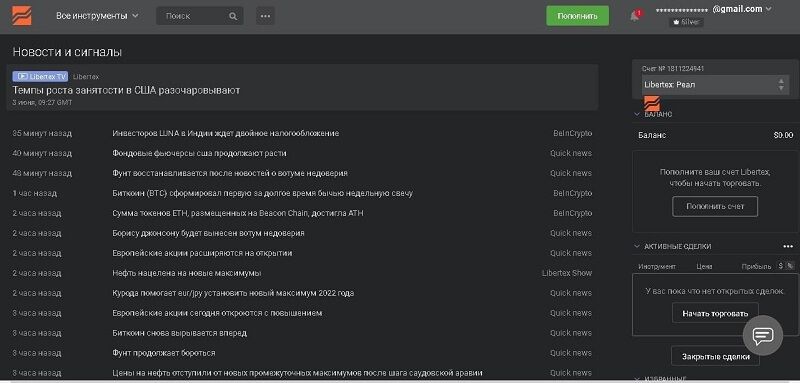
Task: Click the Счет № 1811224941 label
Action: pyautogui.click(x=673, y=68)
